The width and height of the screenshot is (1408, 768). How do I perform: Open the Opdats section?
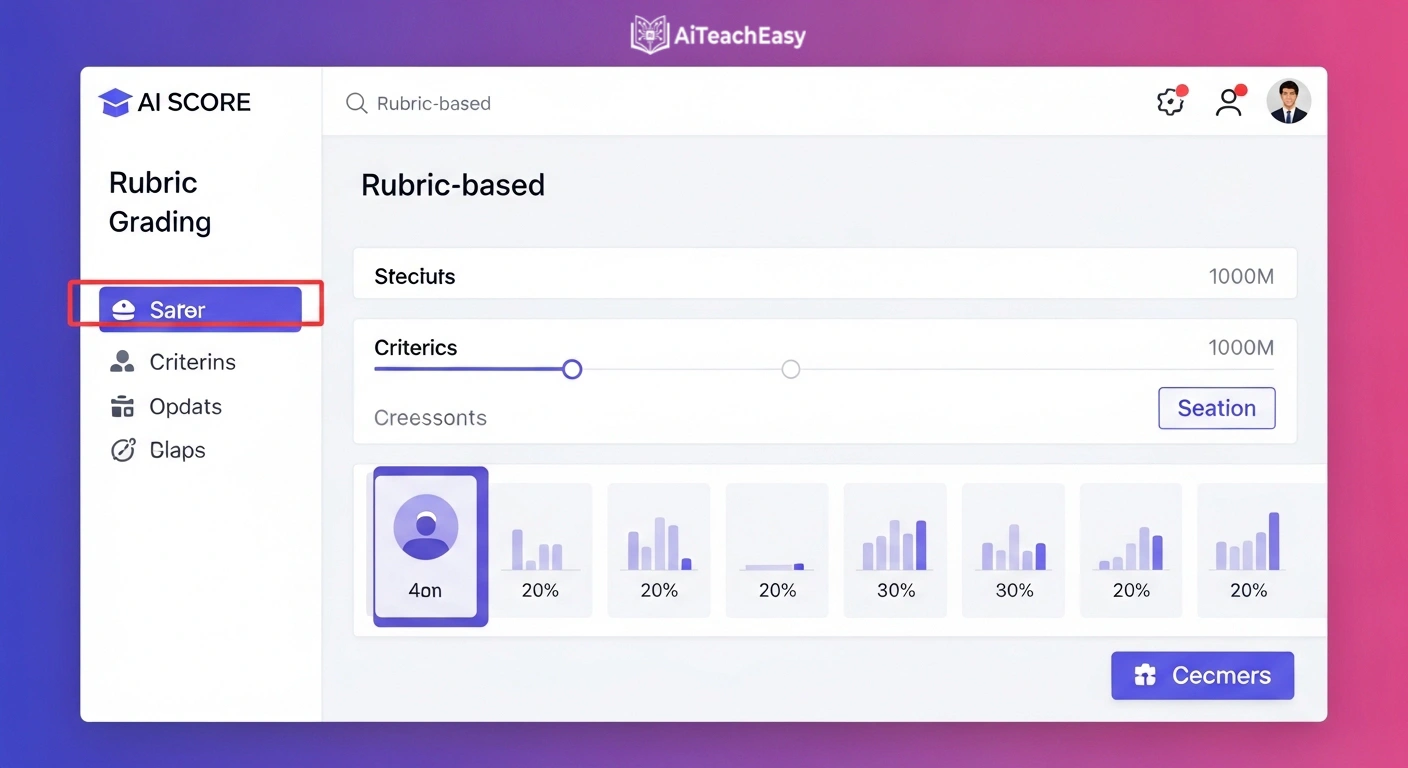185,406
